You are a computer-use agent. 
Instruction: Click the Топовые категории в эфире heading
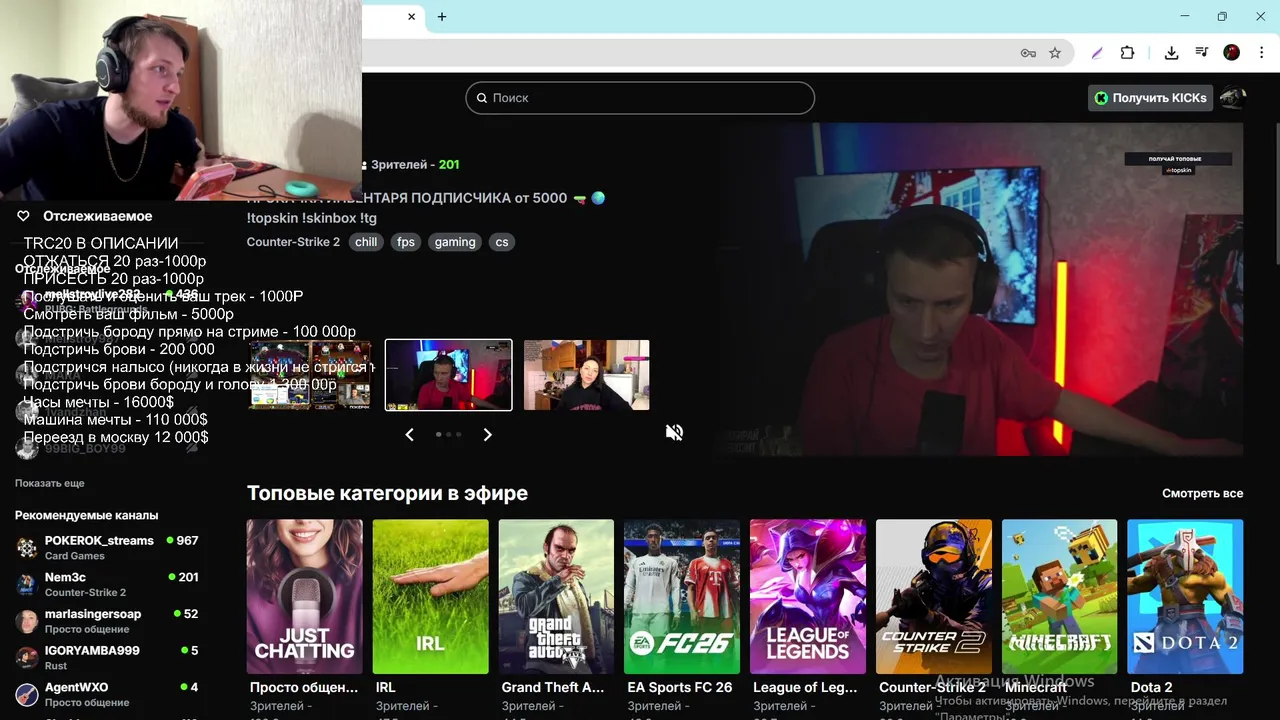tap(387, 493)
